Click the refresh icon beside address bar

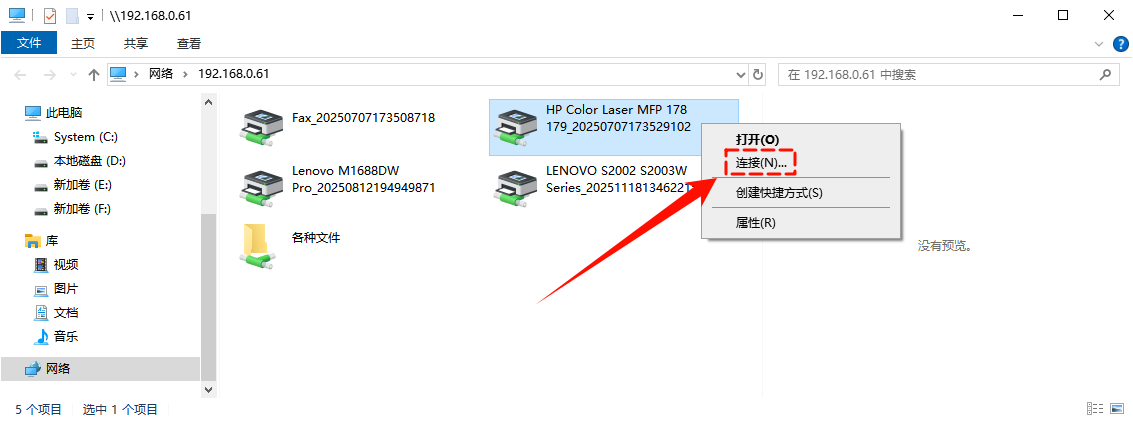758,74
